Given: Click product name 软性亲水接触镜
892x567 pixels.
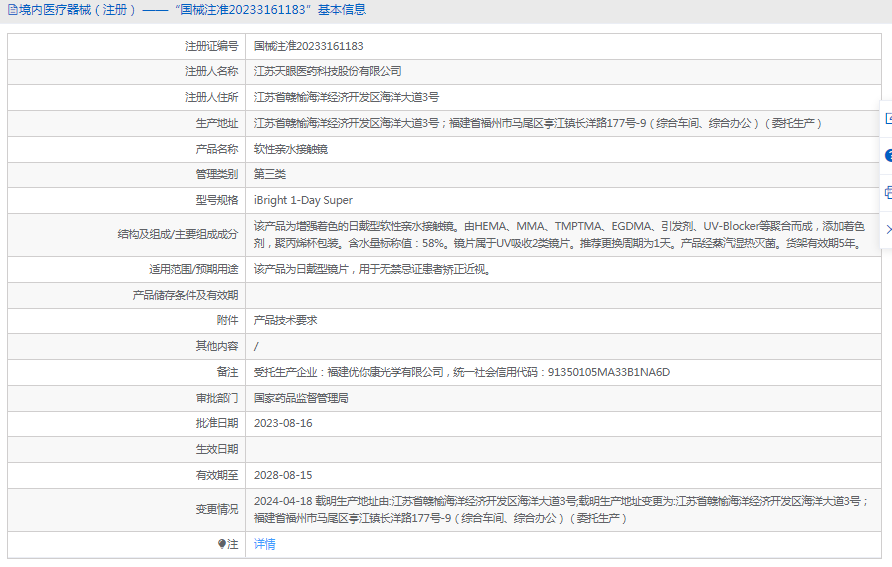Looking at the screenshot, I should pyautogui.click(x=291, y=149).
